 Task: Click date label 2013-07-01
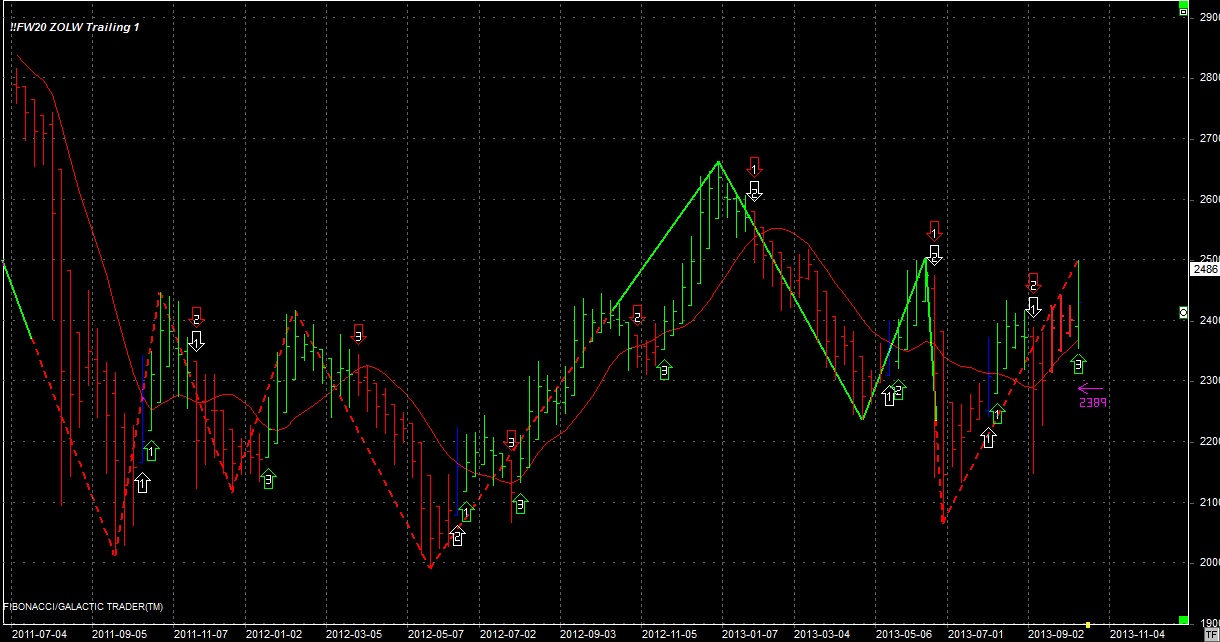coord(975,634)
